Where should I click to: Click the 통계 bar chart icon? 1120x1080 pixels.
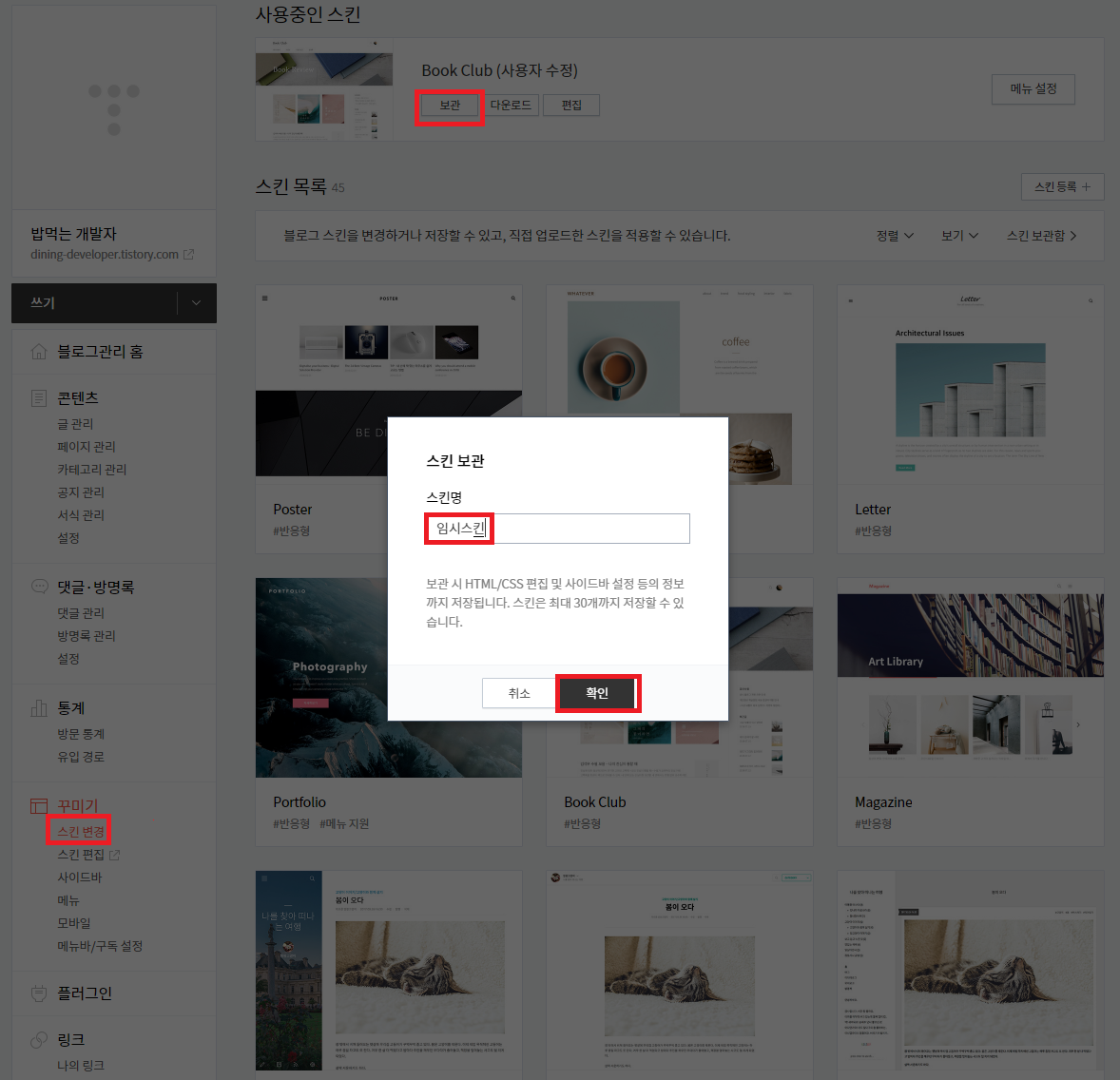tap(39, 708)
